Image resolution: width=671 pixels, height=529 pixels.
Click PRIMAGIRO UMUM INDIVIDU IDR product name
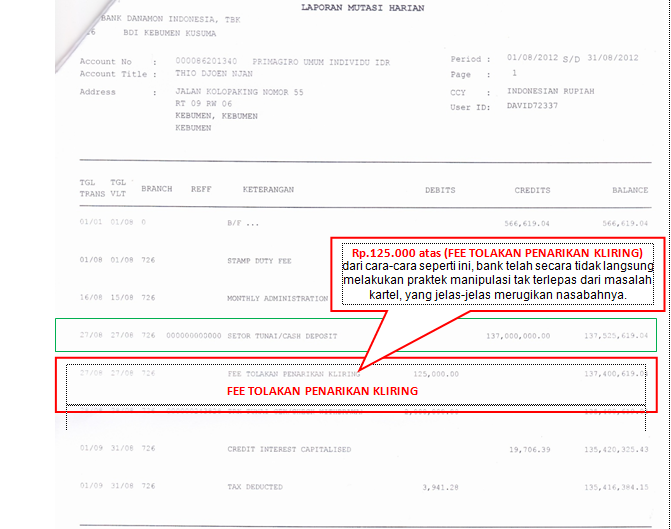click(x=321, y=62)
